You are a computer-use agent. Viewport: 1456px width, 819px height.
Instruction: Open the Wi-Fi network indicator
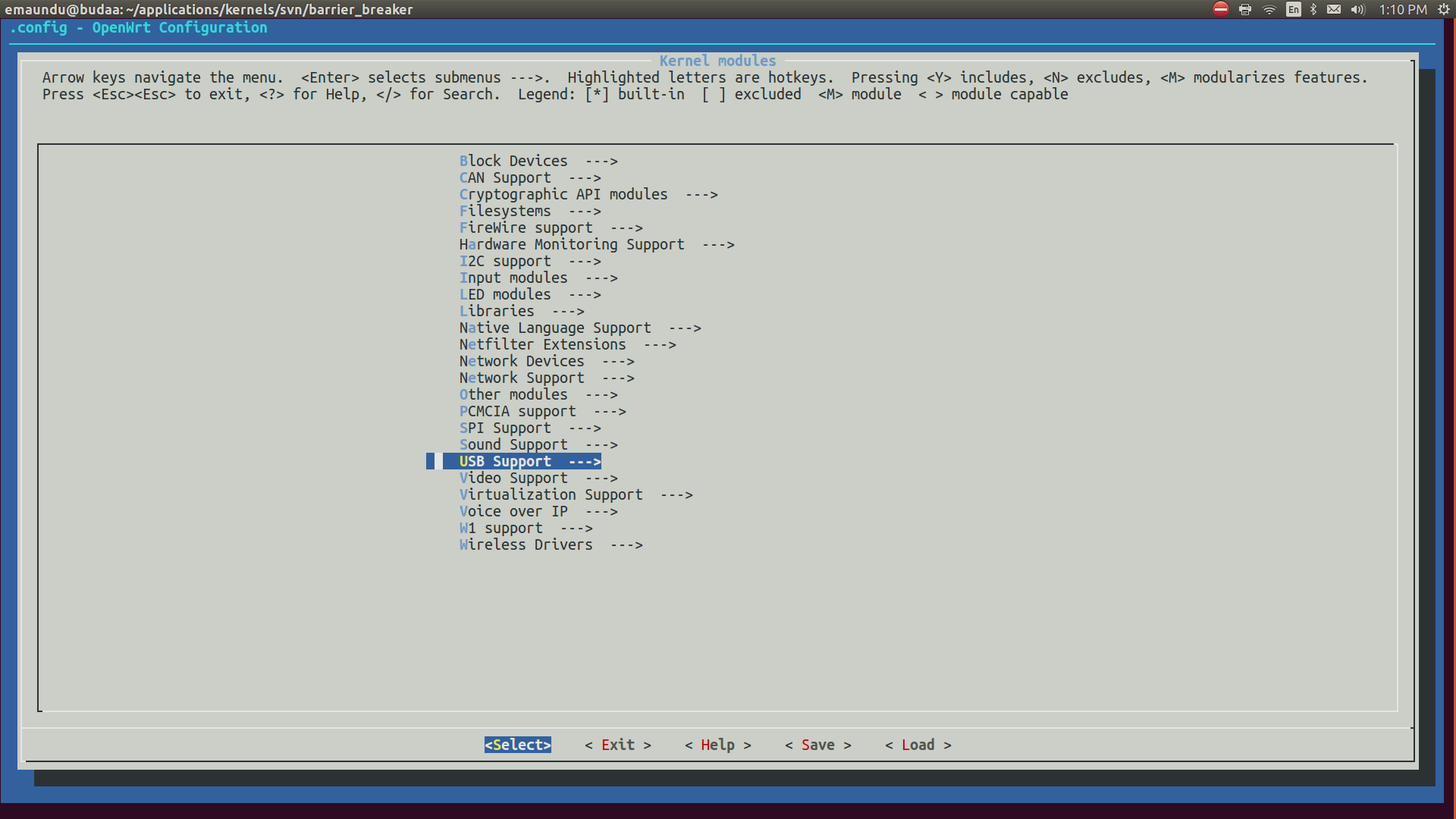click(1269, 9)
